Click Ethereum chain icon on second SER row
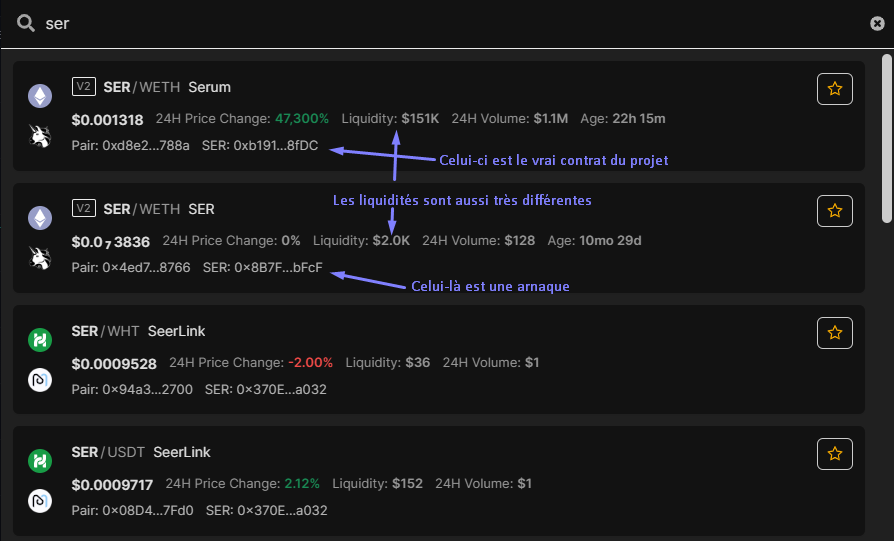Screen dimensions: 894x541 click(x=40, y=218)
